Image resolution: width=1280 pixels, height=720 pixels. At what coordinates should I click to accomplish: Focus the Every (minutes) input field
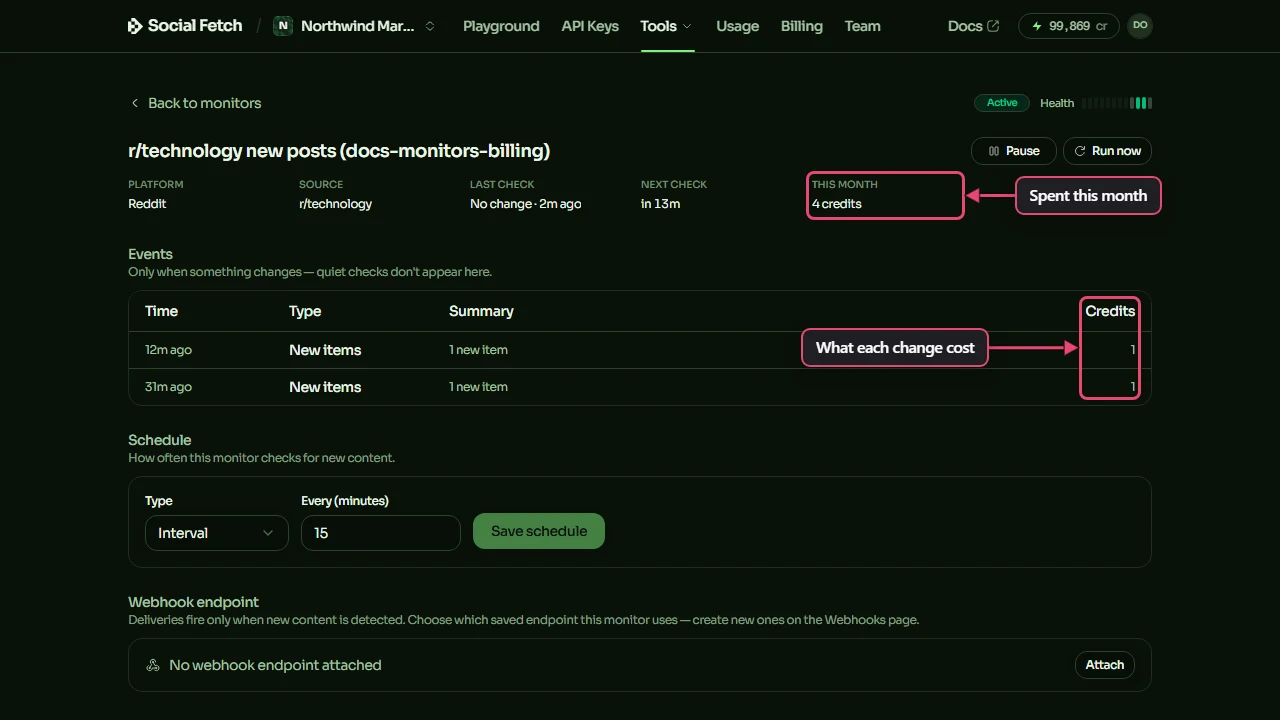pos(381,533)
